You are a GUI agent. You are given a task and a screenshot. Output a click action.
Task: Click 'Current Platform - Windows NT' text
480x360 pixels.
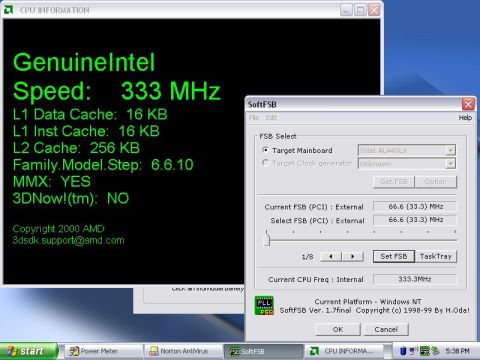[x=368, y=301]
